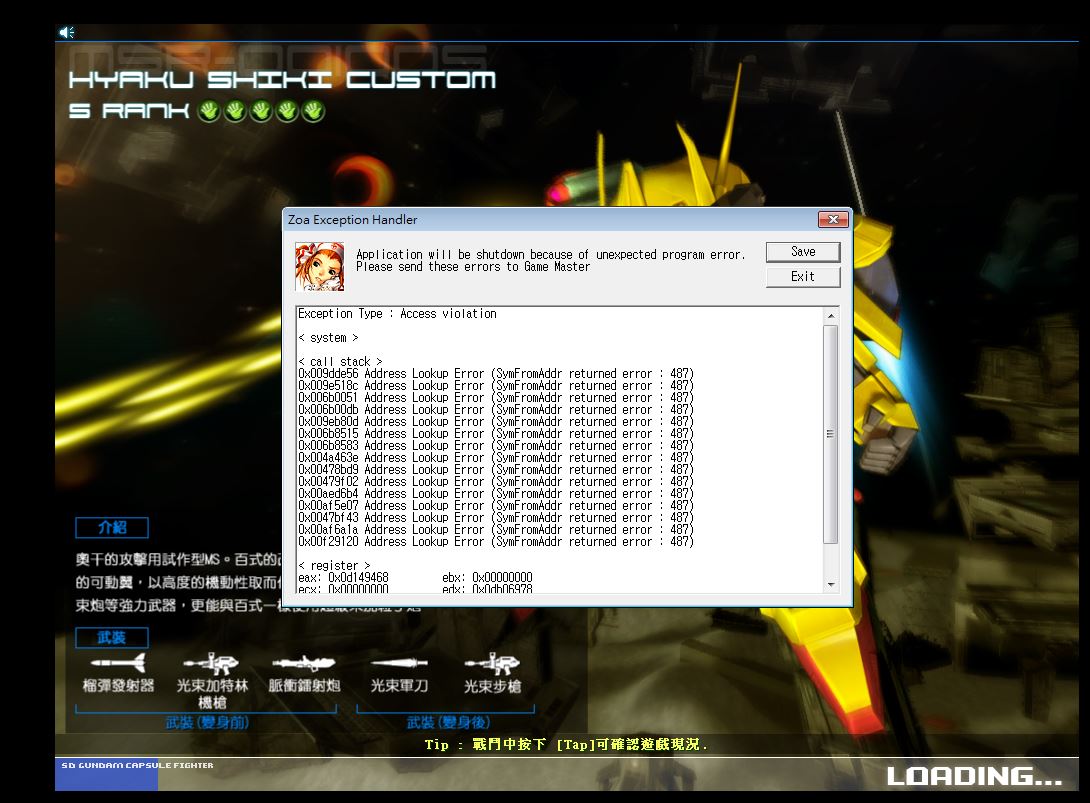1090x803 pixels.
Task: Click the "< register >" heading line
Action: 334,566
